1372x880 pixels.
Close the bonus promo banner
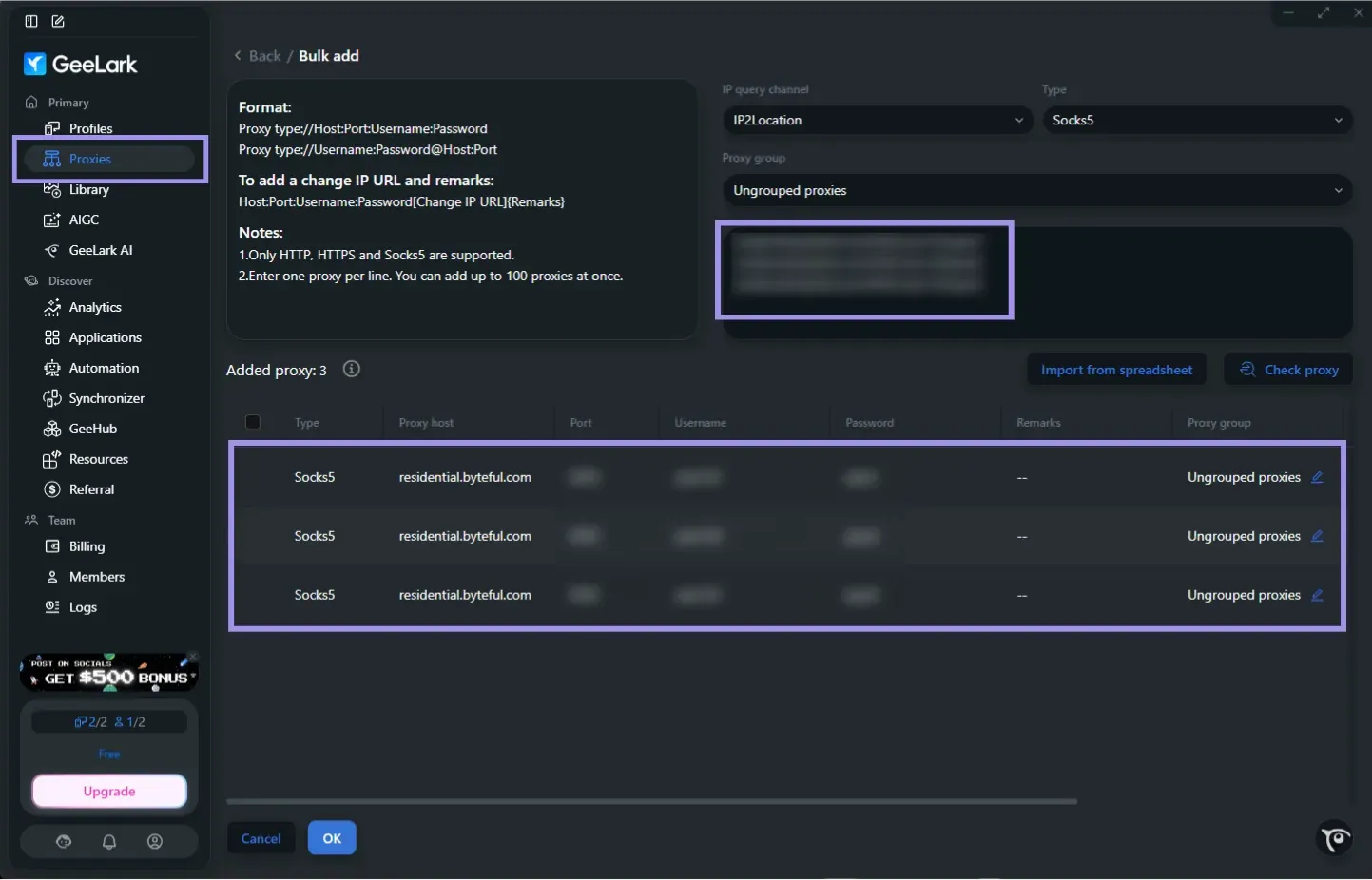(192, 657)
